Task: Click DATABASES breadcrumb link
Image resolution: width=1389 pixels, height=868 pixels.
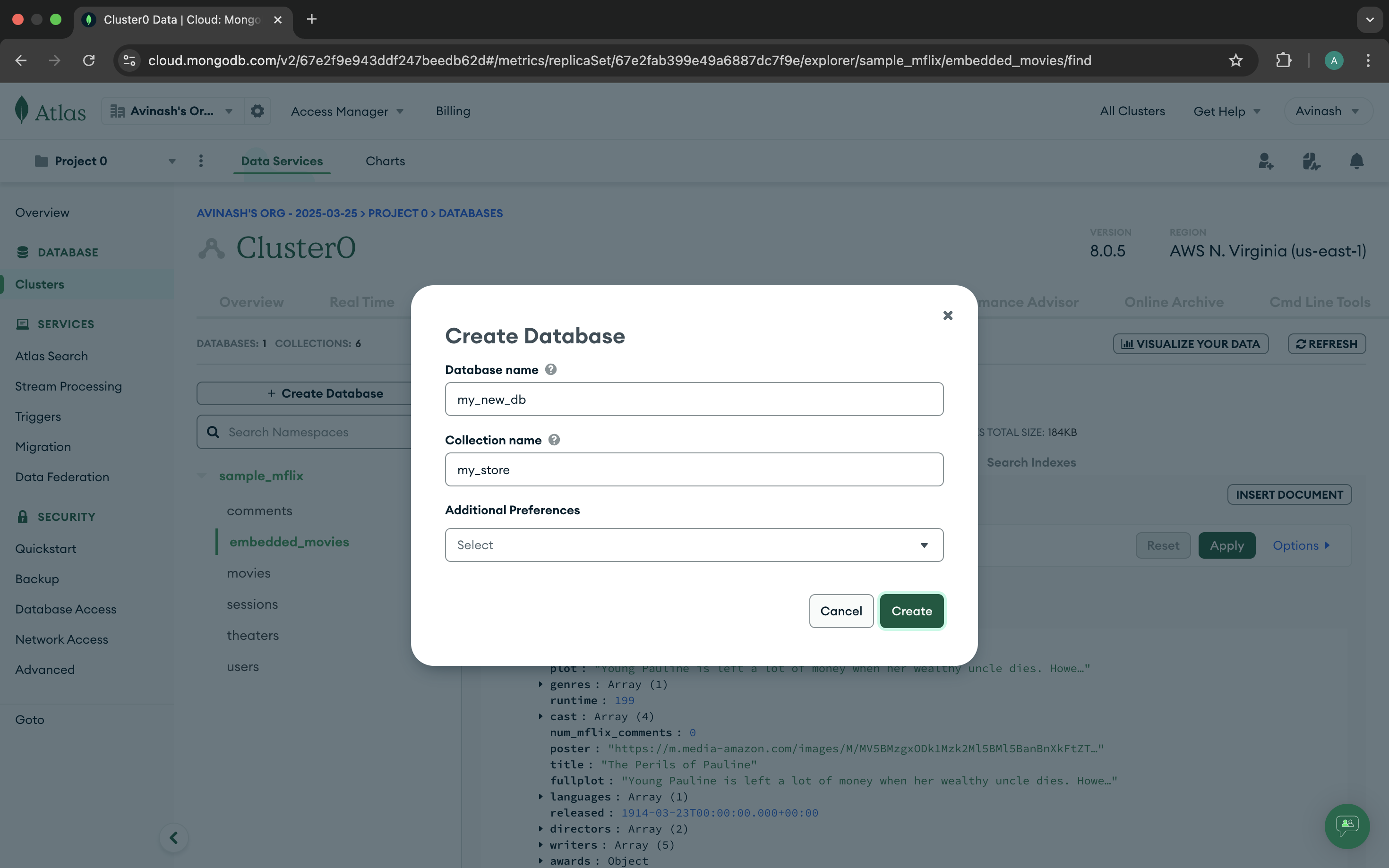Action: (470, 213)
